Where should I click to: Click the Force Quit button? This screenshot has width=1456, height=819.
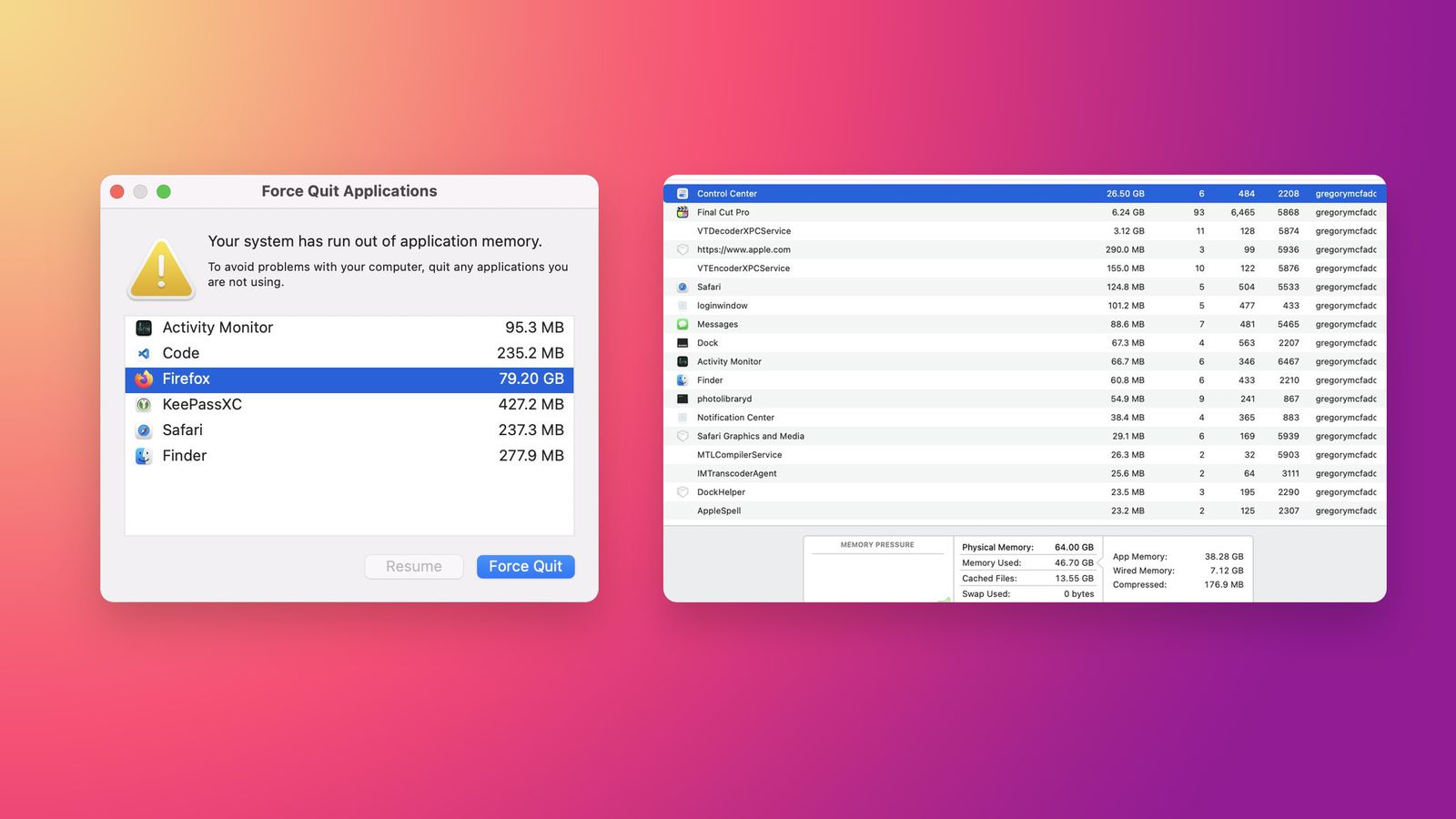pos(525,566)
